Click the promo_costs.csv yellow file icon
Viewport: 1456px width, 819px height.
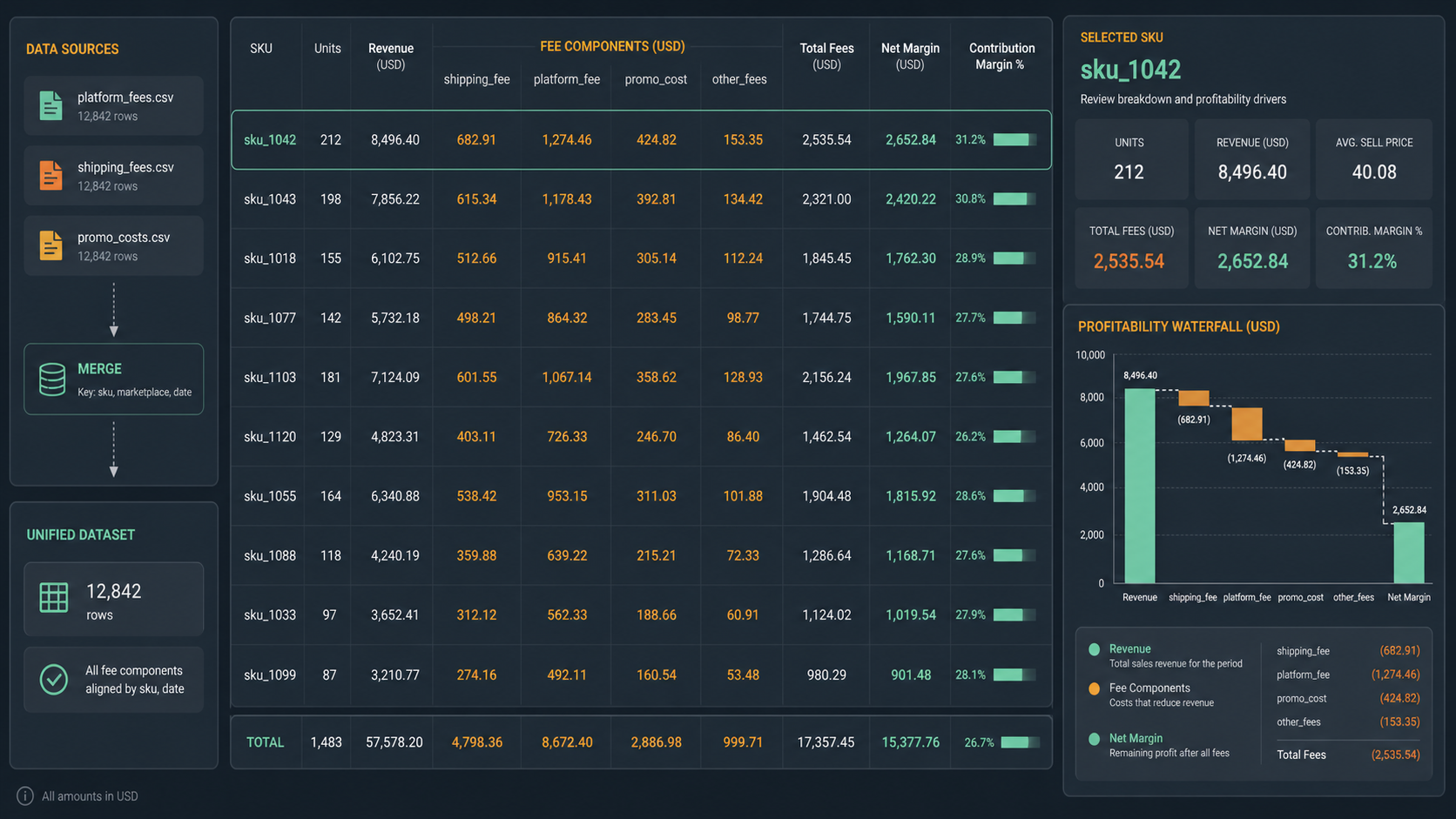pyautogui.click(x=51, y=245)
